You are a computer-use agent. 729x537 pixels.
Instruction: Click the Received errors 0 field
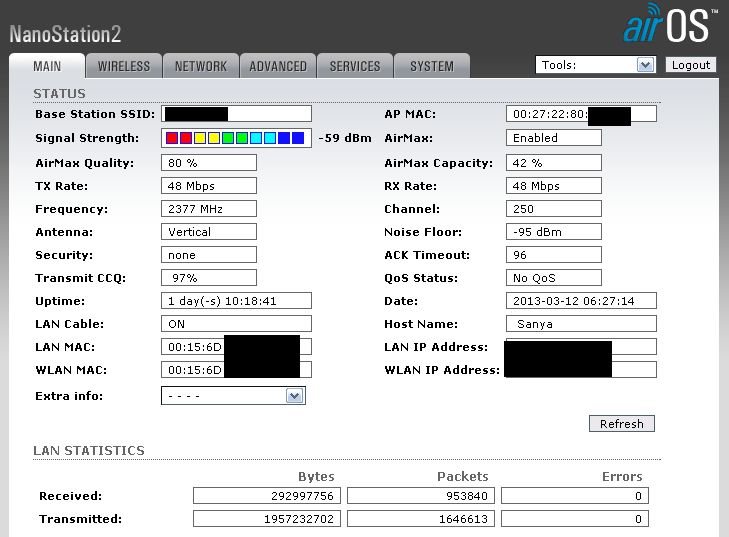pyautogui.click(x=575, y=496)
